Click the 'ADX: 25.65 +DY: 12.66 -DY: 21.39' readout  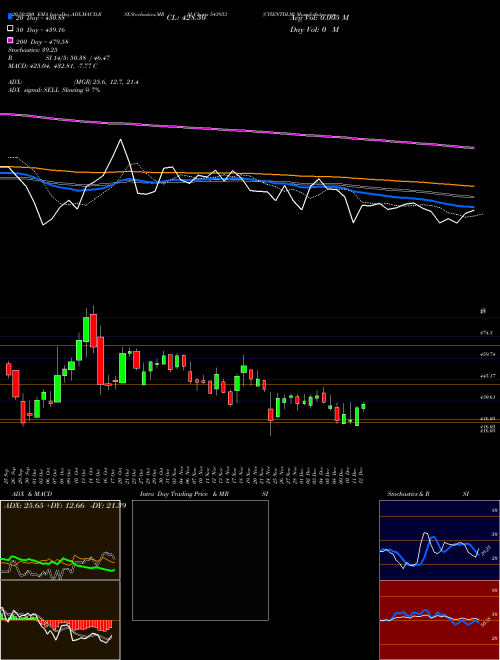(x=64, y=506)
